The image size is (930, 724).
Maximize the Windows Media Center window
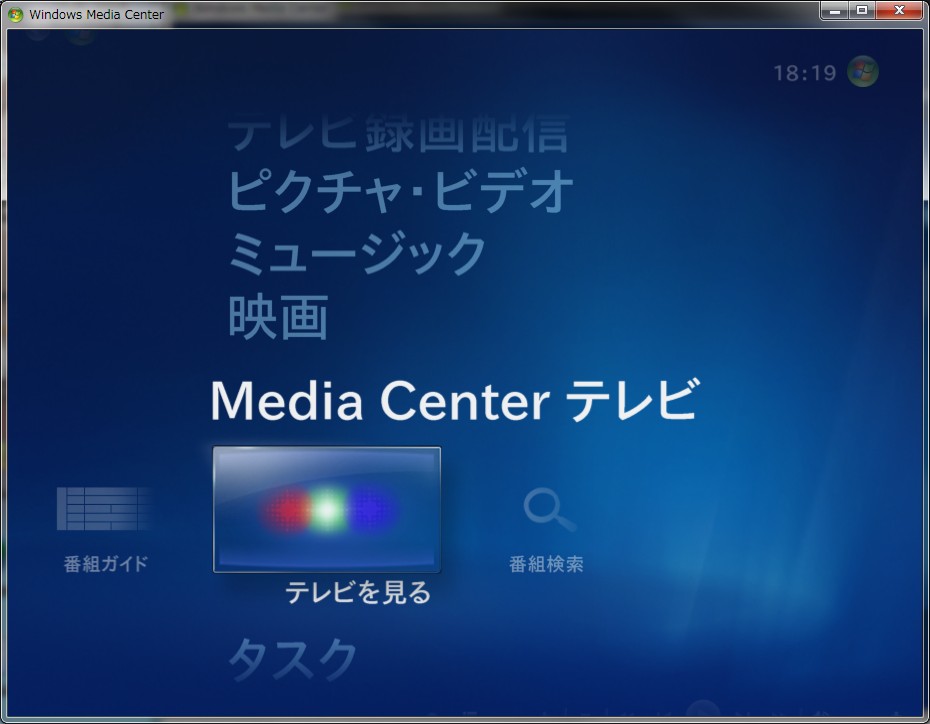coord(862,11)
